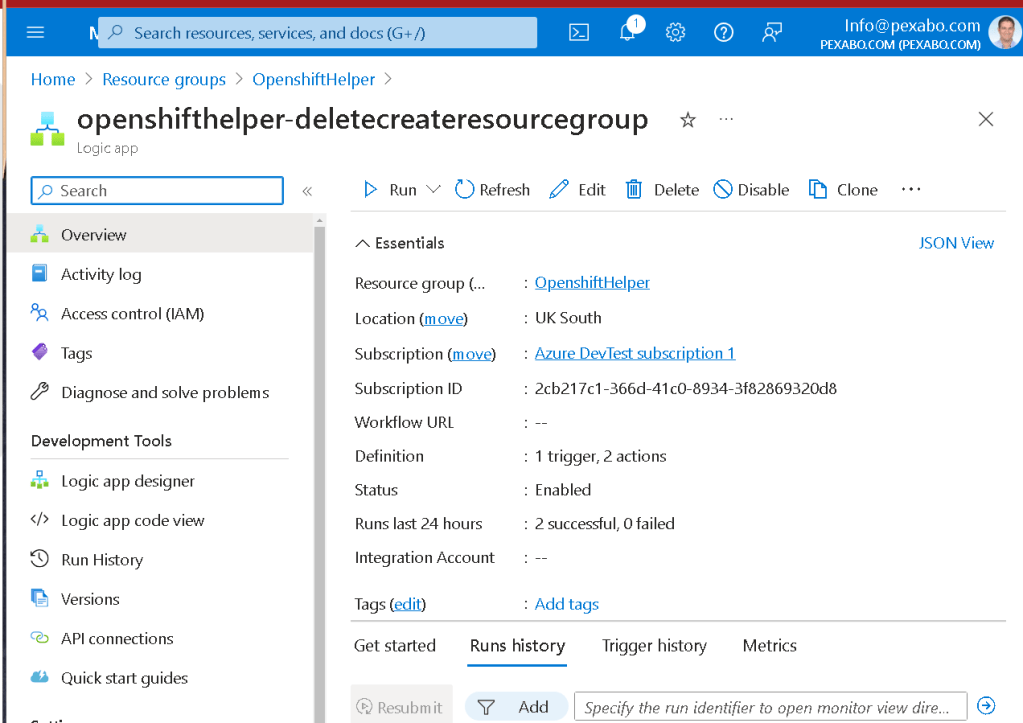This screenshot has height=723, width=1023.
Task: Click the UK South location value
Action: (568, 318)
